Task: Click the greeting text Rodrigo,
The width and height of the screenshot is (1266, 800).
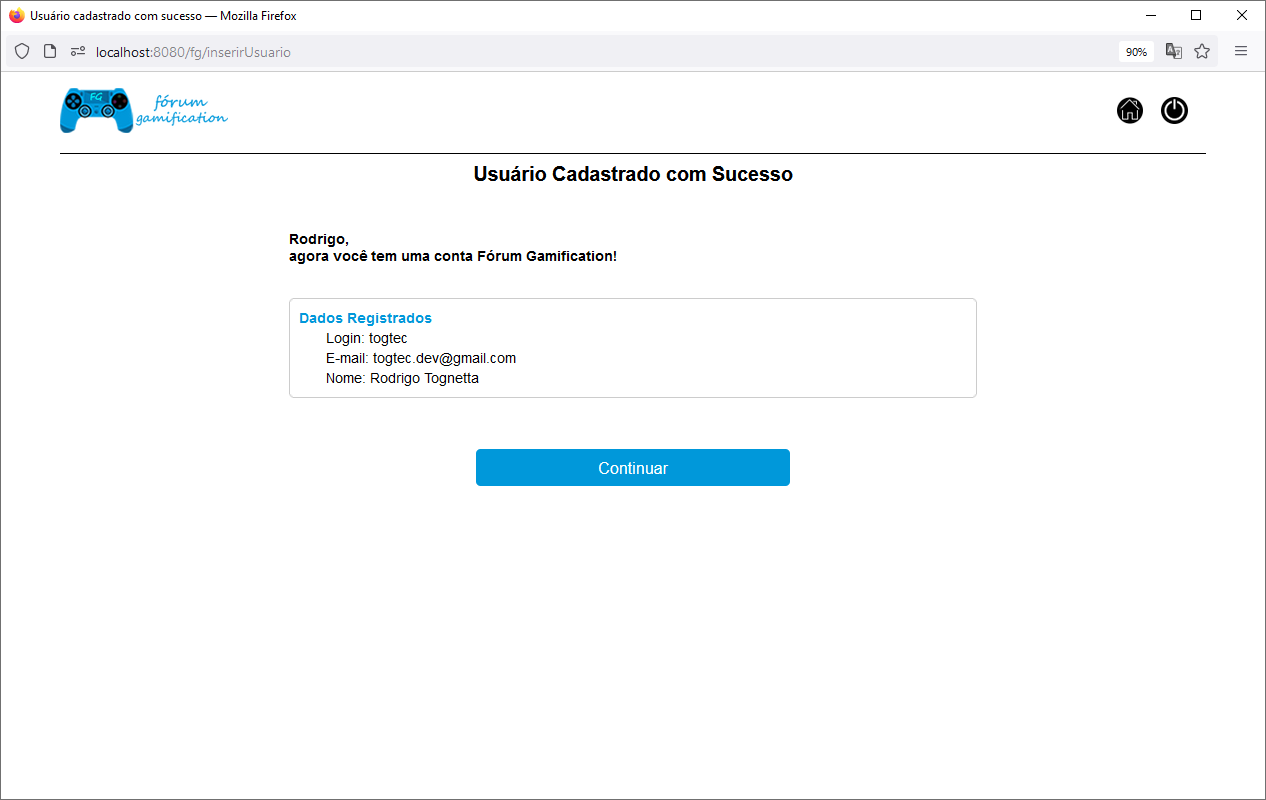Action: coord(319,239)
